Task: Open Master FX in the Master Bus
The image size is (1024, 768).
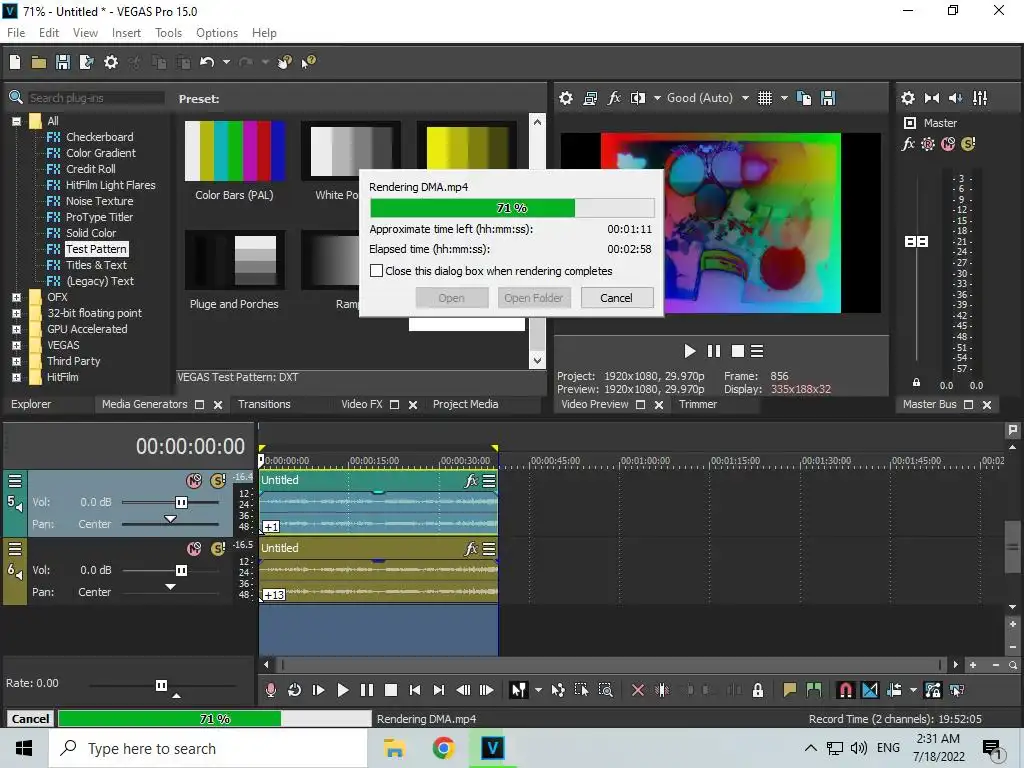Action: pos(908,144)
